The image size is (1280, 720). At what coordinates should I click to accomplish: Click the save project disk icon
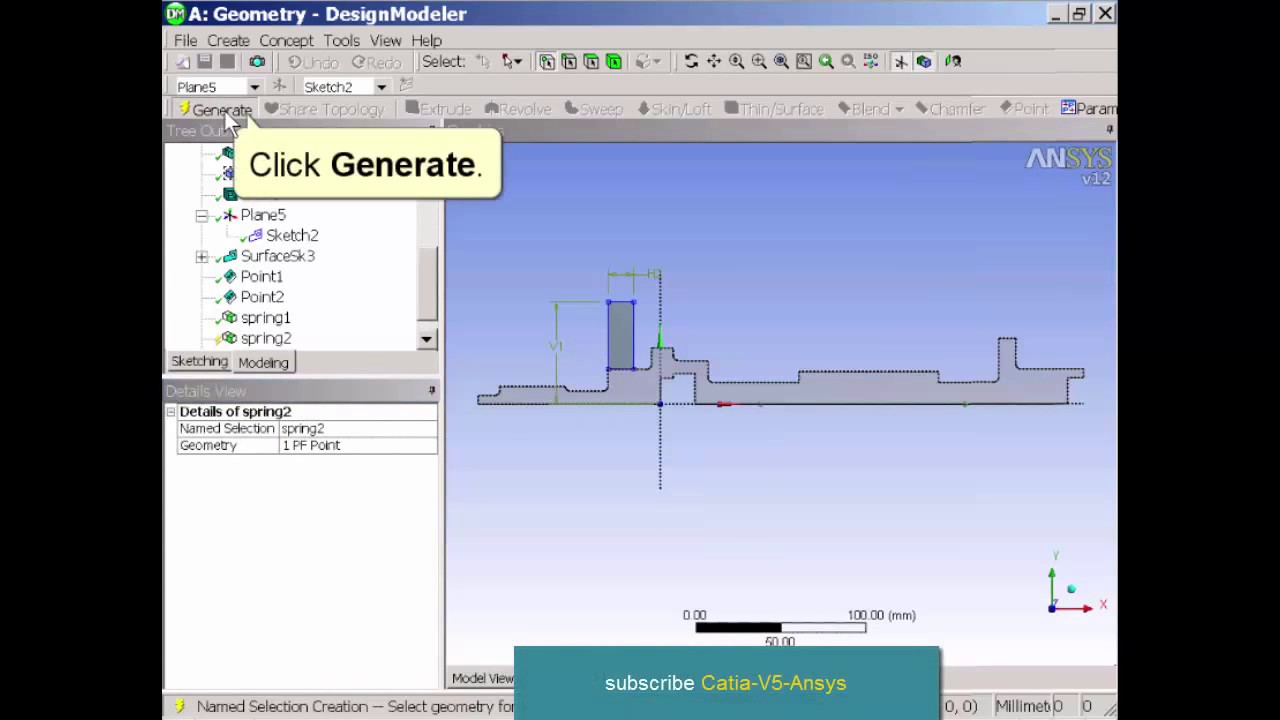click(204, 62)
